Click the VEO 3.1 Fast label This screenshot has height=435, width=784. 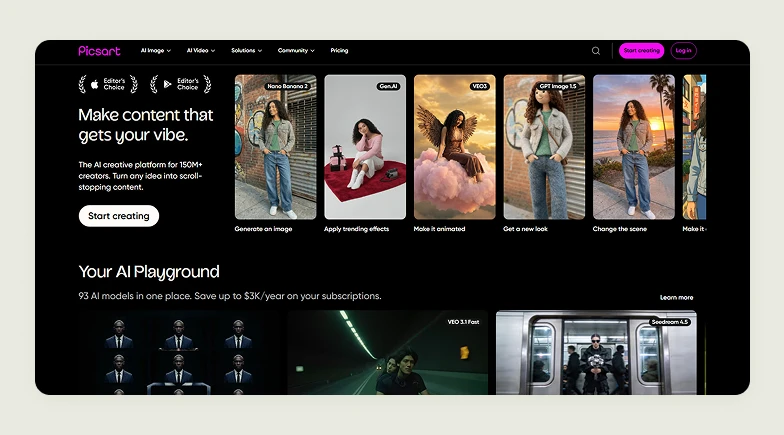point(463,322)
